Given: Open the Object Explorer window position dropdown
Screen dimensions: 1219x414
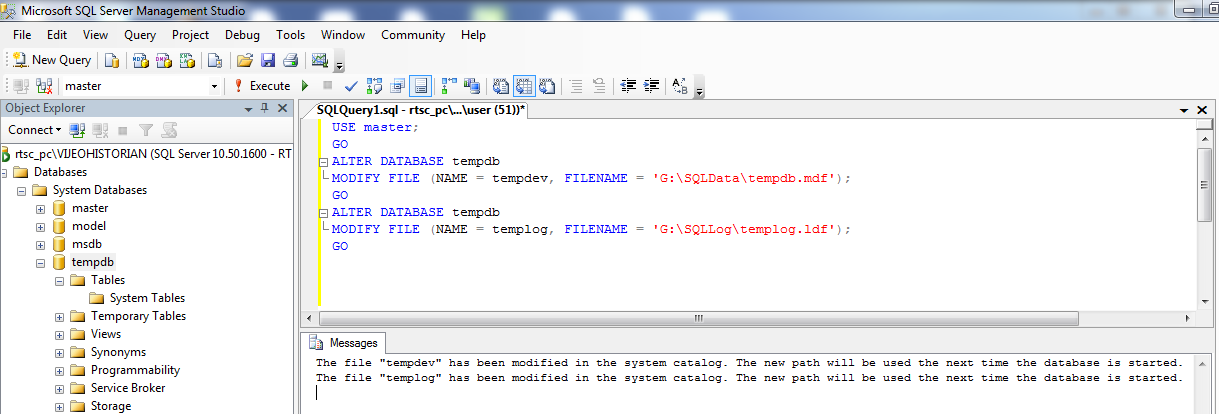Looking at the screenshot, I should 251,108.
